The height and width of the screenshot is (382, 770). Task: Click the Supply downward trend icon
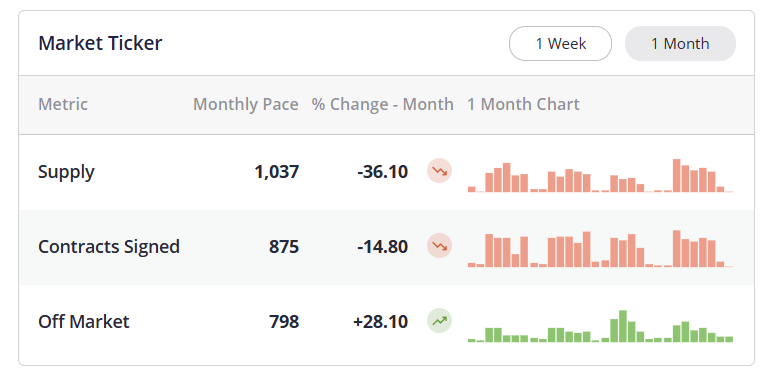click(439, 171)
